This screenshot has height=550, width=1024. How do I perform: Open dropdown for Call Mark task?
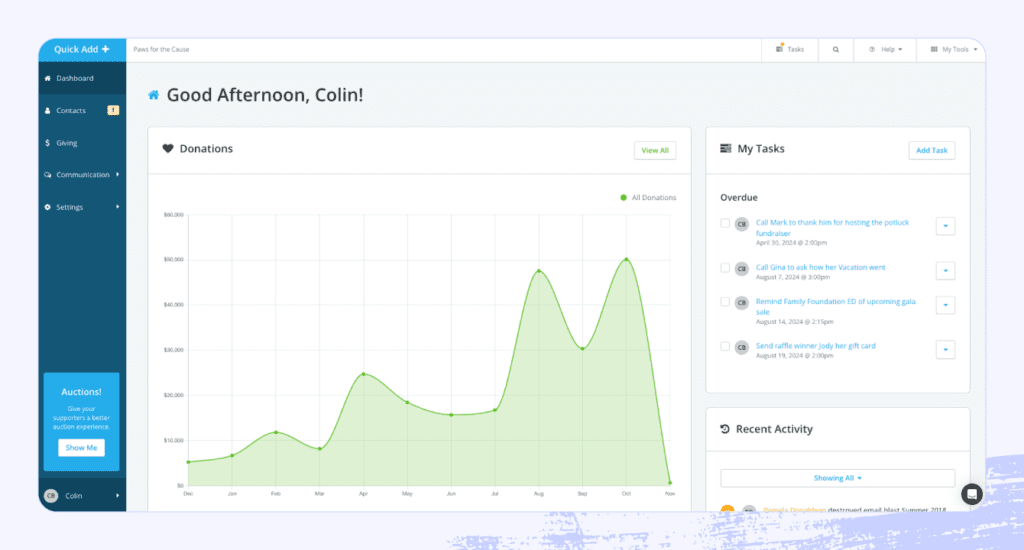(x=945, y=226)
